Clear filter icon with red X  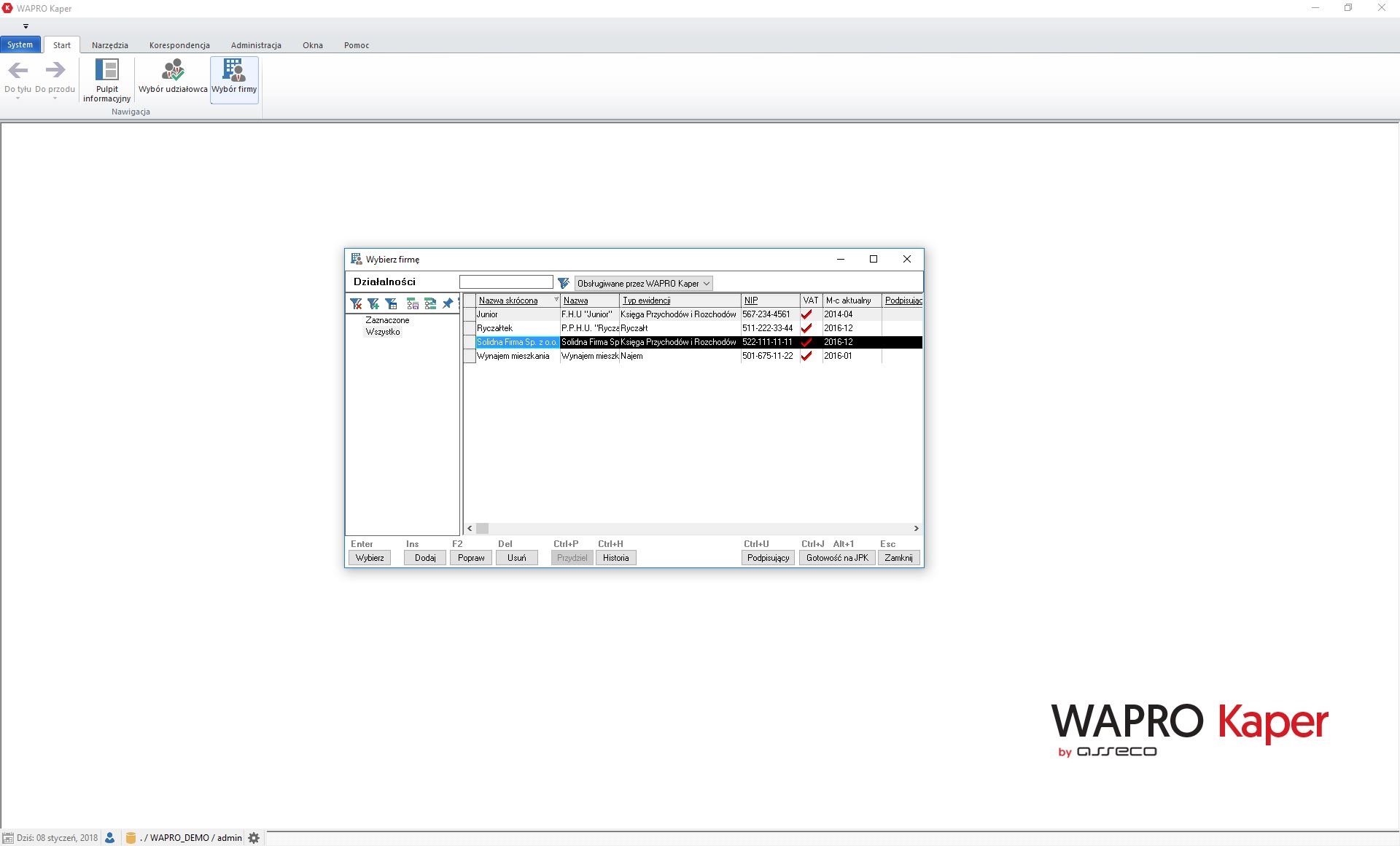[356, 303]
